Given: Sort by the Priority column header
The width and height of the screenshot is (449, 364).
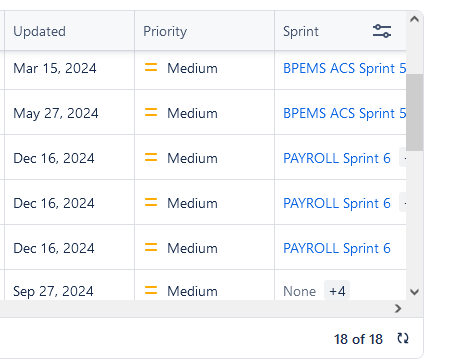Looking at the screenshot, I should (165, 31).
